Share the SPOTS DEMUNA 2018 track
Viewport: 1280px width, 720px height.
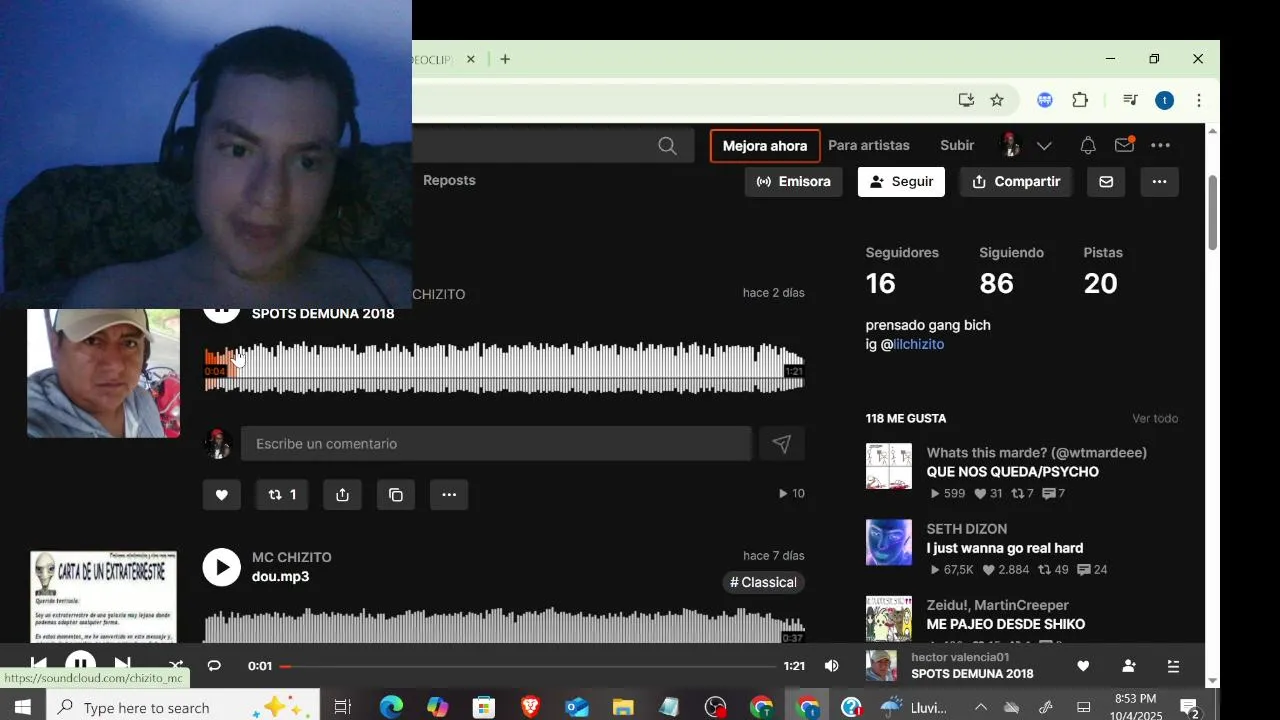pyautogui.click(x=342, y=495)
